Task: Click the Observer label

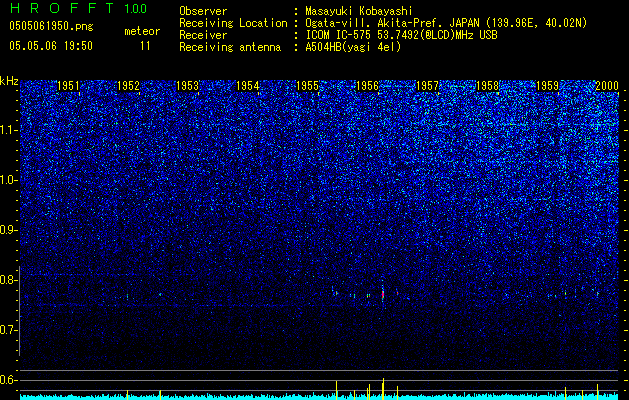Action: tap(203, 11)
